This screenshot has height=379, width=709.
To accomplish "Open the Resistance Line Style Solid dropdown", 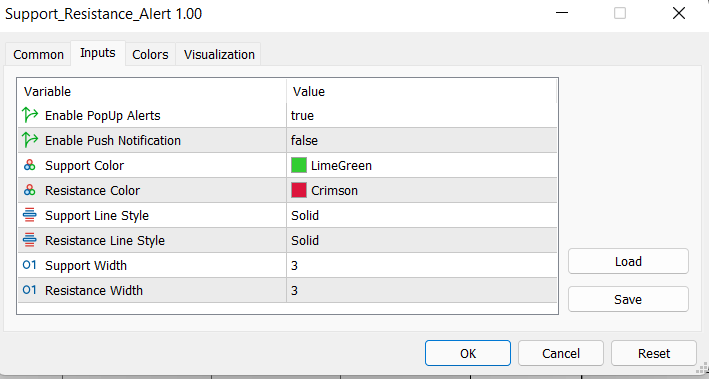I will point(421,240).
